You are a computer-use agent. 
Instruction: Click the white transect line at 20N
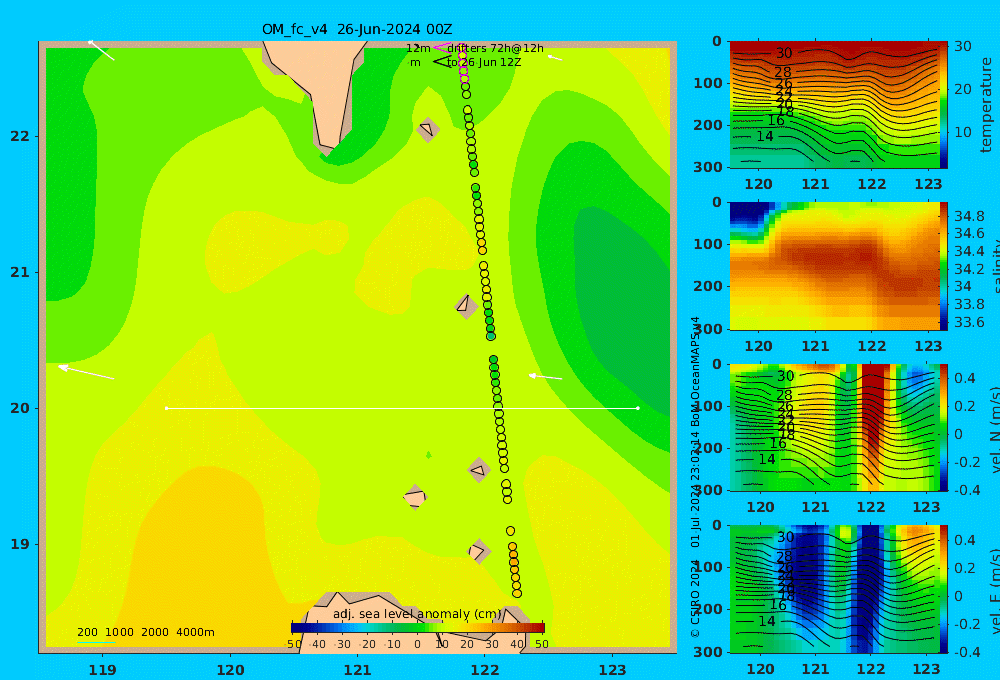[x=402, y=408]
